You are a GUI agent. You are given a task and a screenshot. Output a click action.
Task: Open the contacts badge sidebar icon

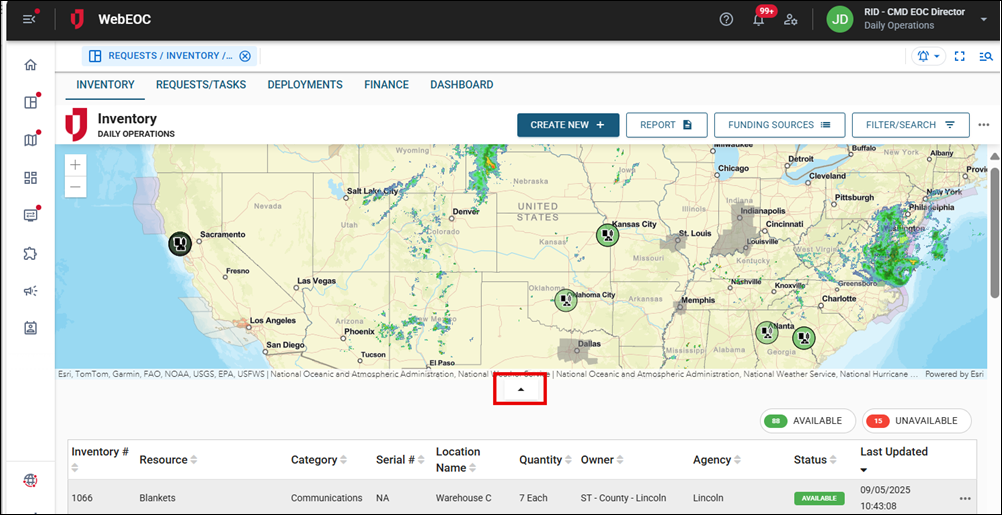tap(30, 328)
